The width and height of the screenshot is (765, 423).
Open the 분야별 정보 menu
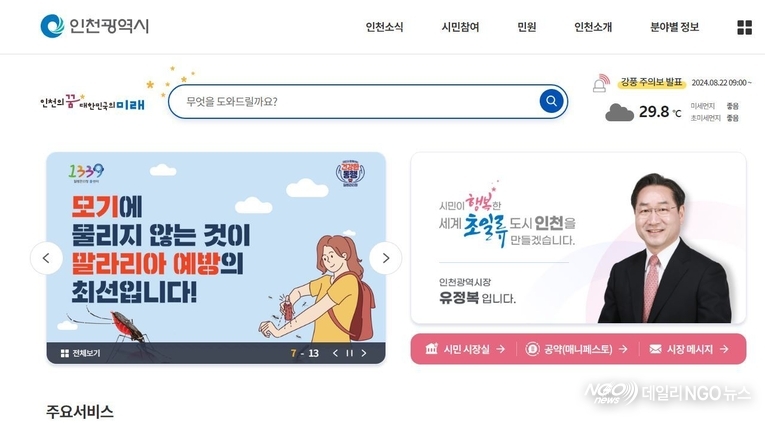coord(674,27)
